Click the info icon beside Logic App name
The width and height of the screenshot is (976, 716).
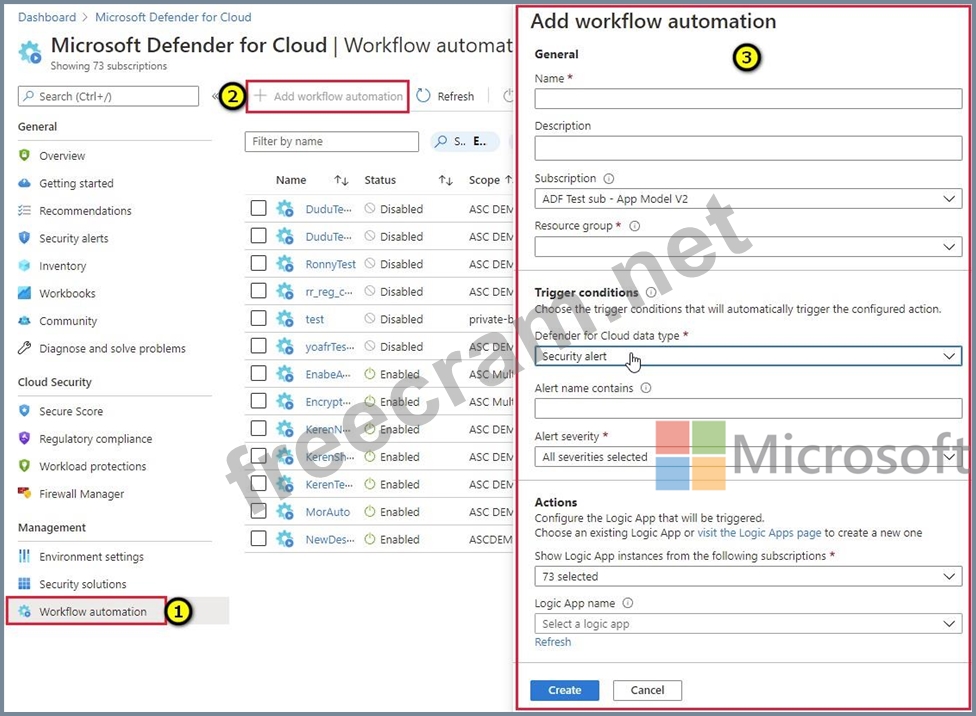(x=627, y=603)
